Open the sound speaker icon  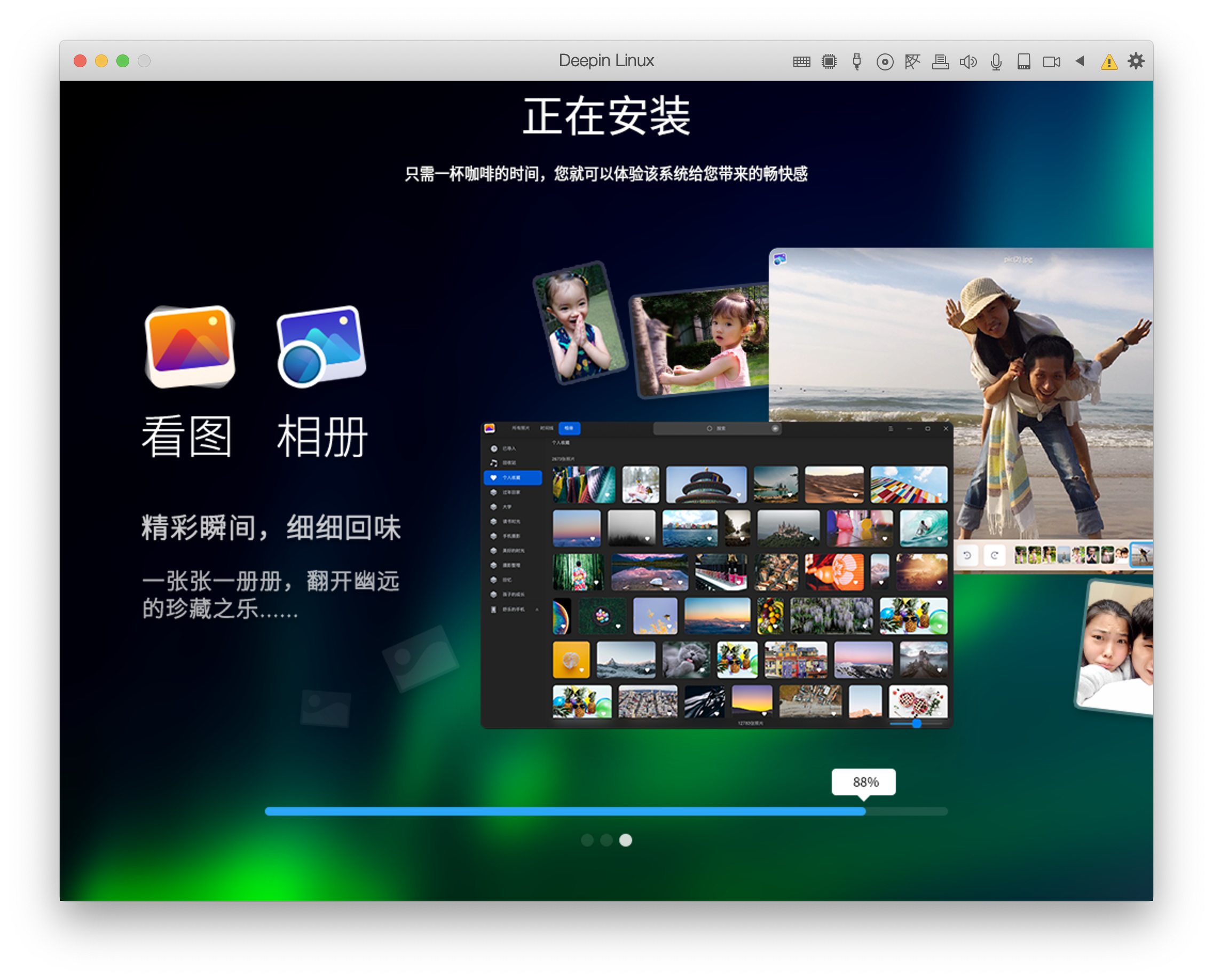(968, 61)
